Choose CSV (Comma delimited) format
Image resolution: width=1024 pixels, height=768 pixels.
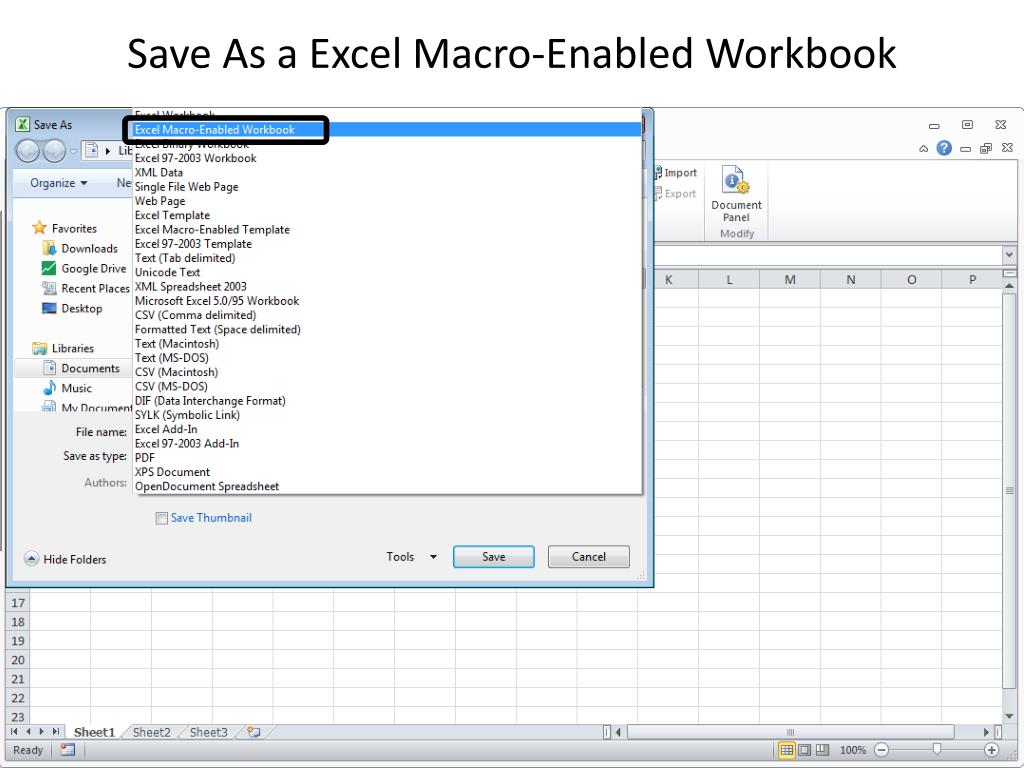pos(387,315)
